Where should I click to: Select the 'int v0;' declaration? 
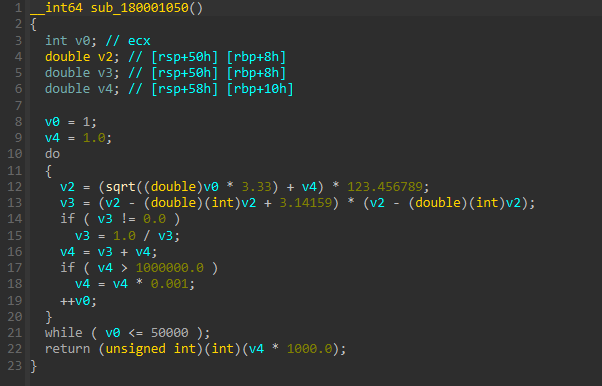pyautogui.click(x=71, y=40)
